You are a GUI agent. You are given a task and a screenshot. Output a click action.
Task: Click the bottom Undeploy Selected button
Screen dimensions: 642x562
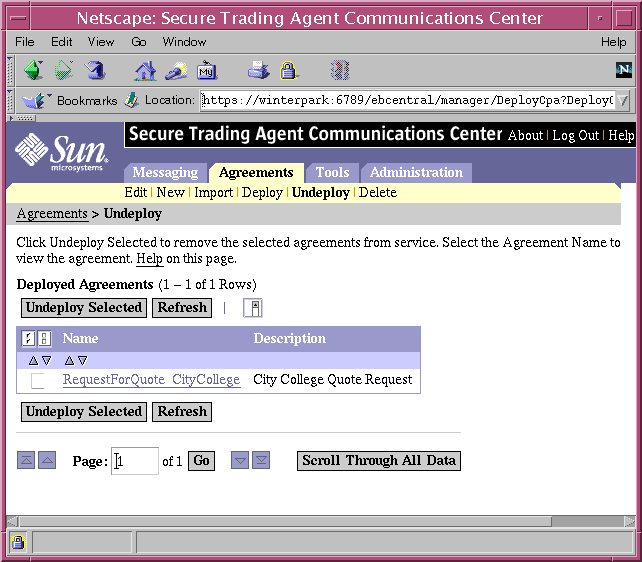pyautogui.click(x=84, y=412)
